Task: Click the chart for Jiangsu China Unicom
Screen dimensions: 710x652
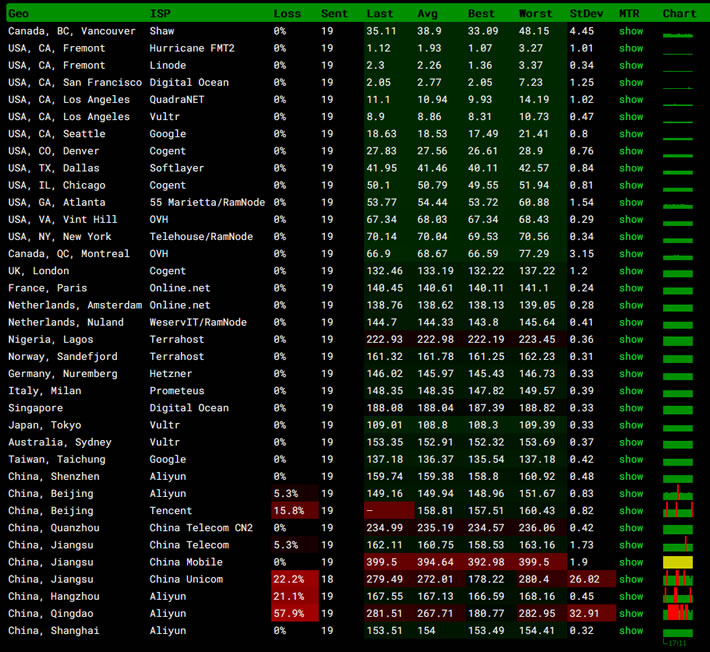Action: point(677,579)
